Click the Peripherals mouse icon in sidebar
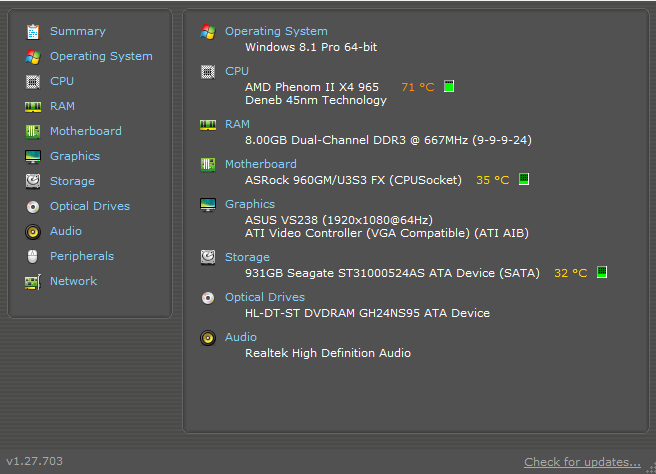 [33, 256]
